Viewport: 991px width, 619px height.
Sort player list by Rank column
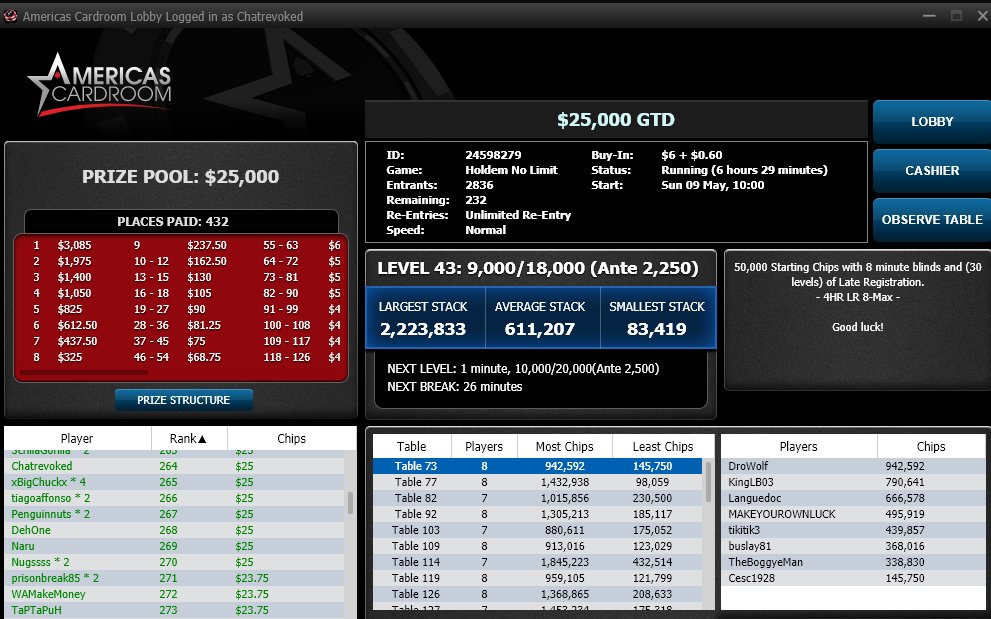pyautogui.click(x=188, y=438)
